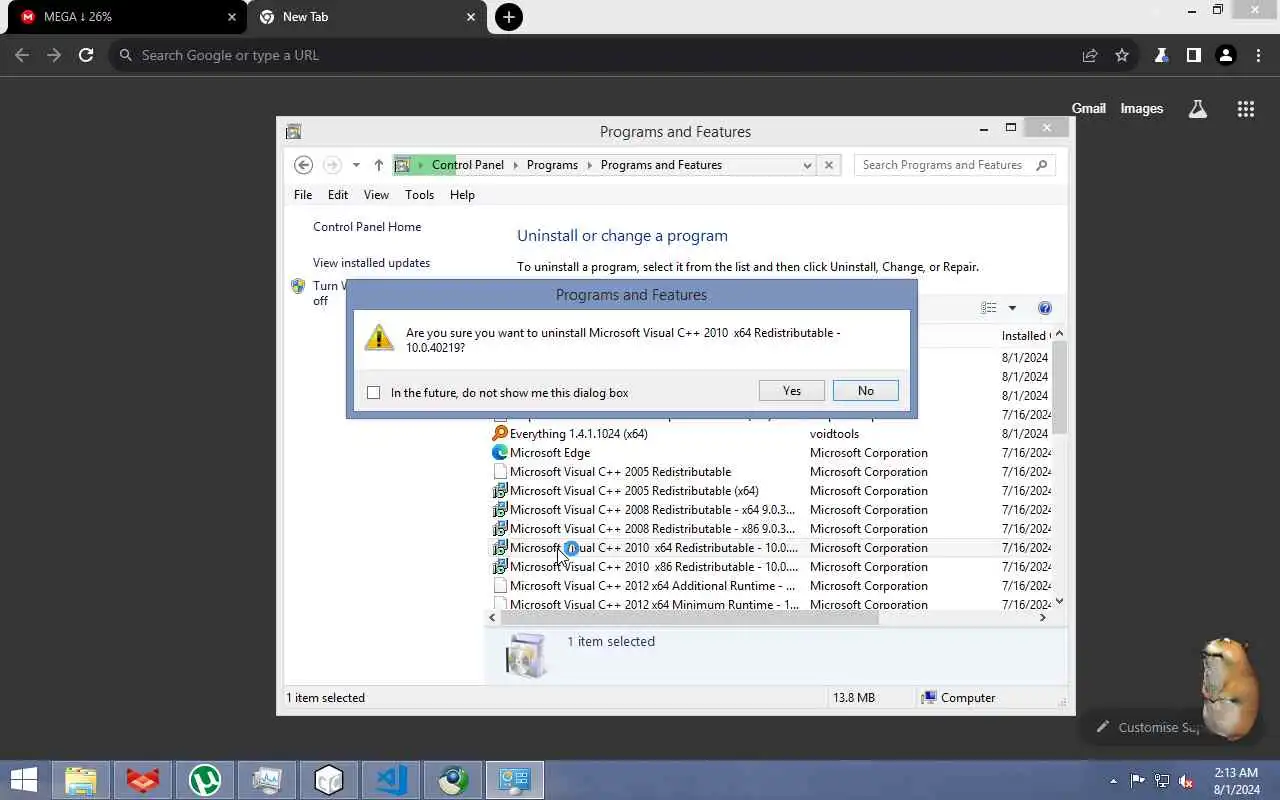The width and height of the screenshot is (1280, 800).
Task: Click No to cancel the uninstall
Action: tap(865, 391)
